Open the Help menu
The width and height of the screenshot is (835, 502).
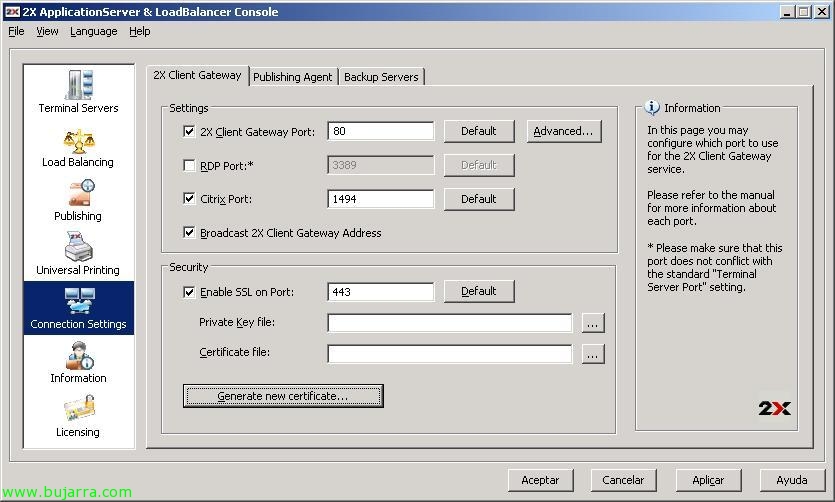click(x=140, y=31)
